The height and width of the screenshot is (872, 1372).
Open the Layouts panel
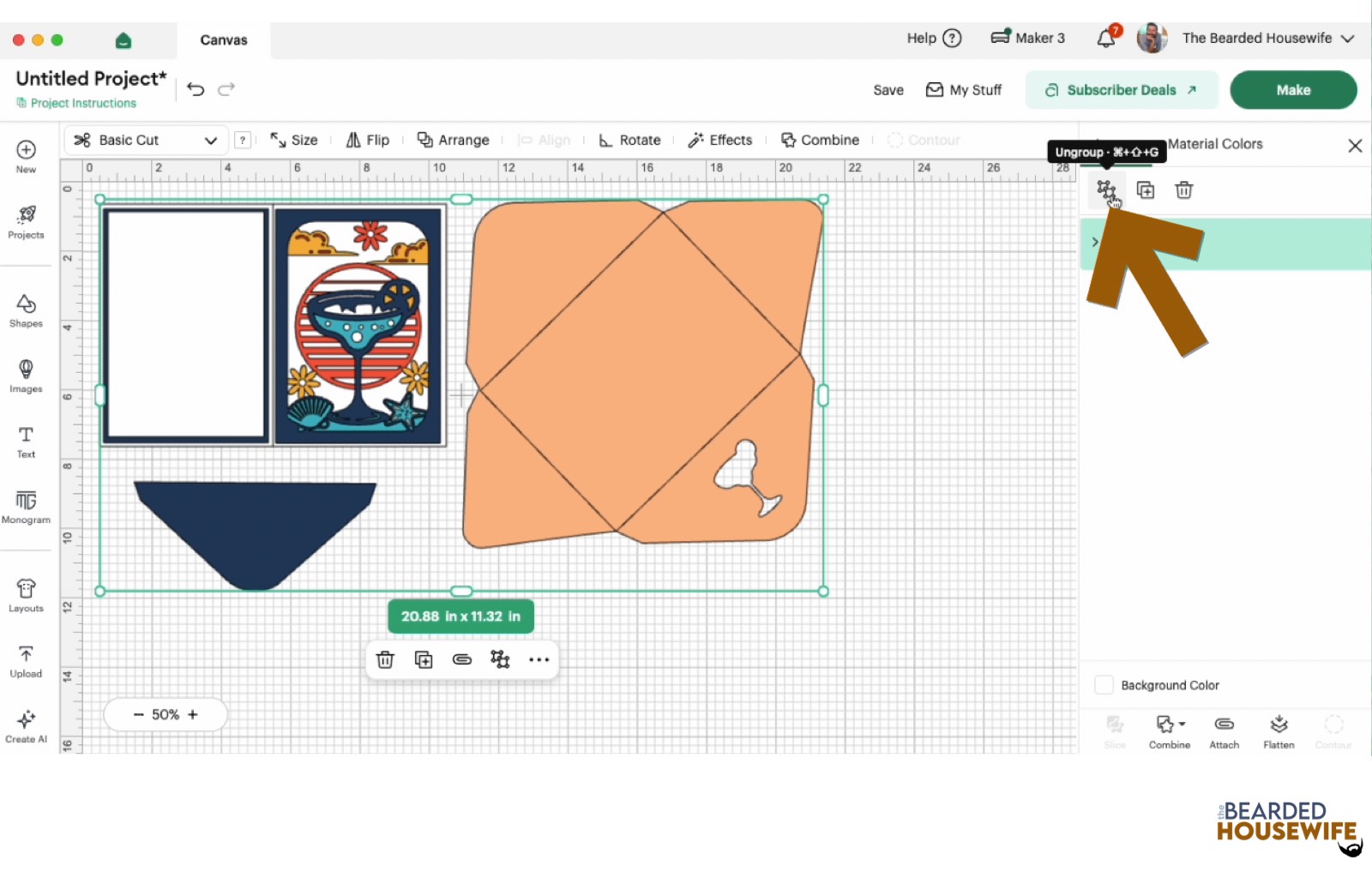click(x=26, y=596)
